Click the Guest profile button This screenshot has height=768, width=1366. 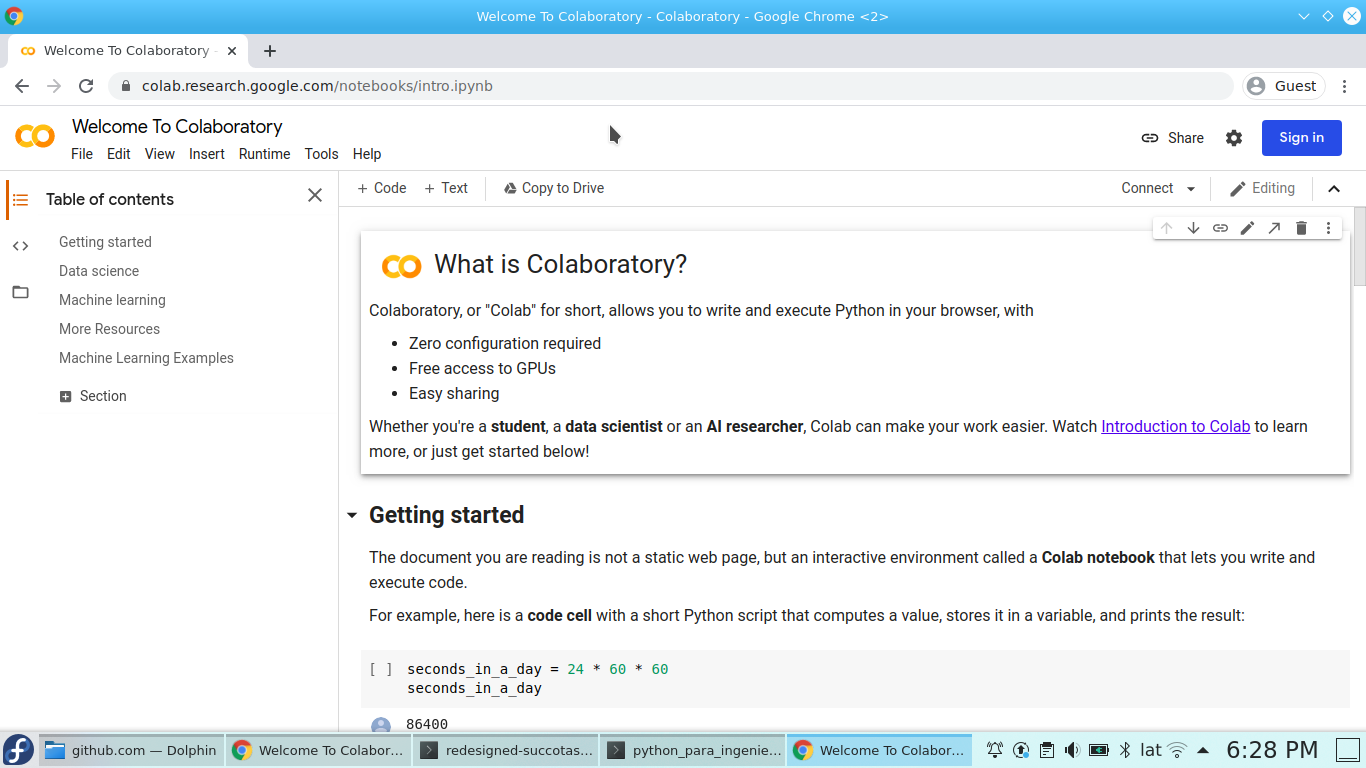coord(1284,86)
